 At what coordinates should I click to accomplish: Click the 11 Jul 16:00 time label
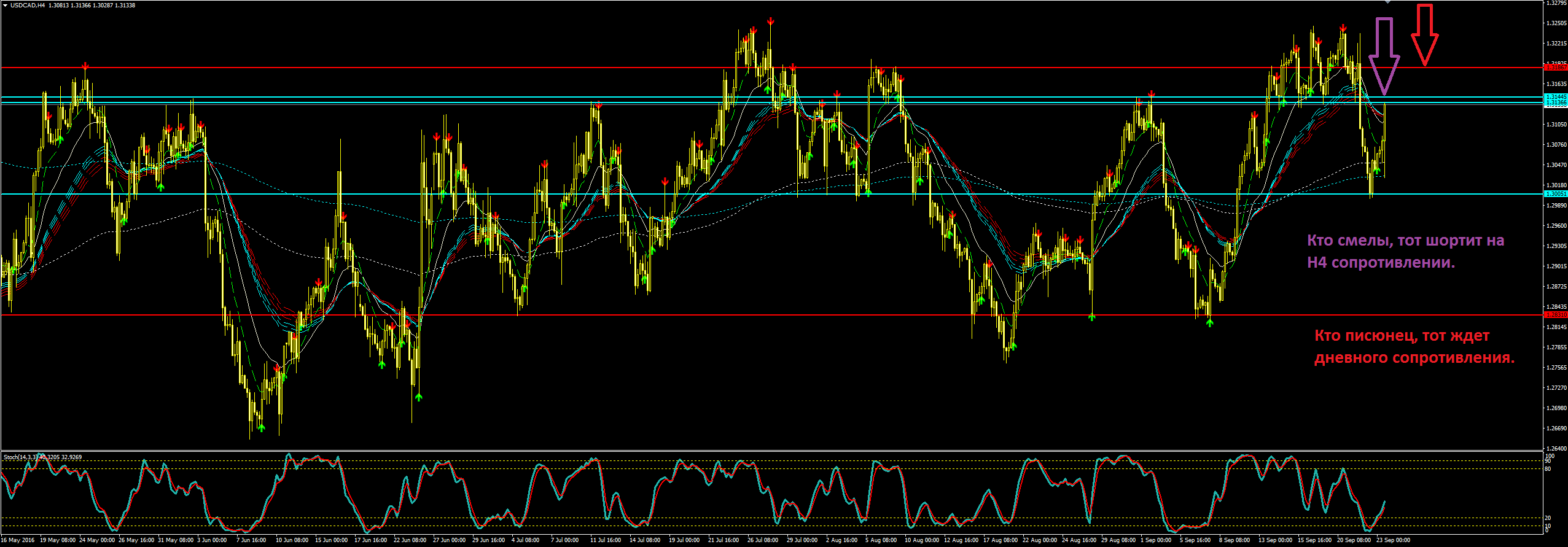[x=606, y=540]
